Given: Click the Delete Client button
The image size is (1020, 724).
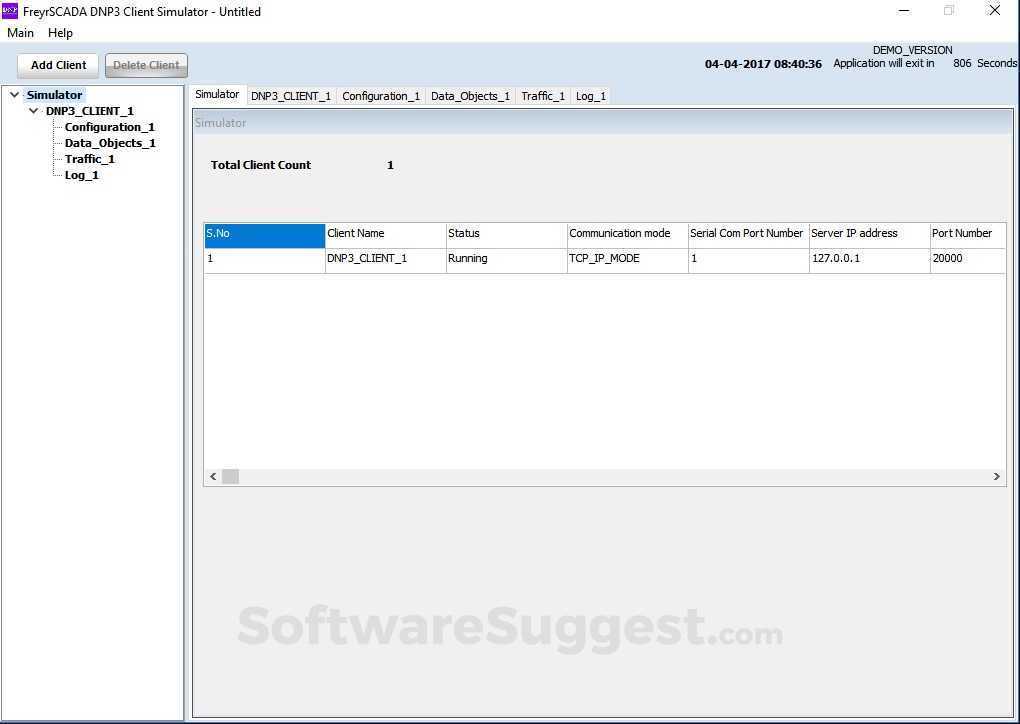Looking at the screenshot, I should point(146,64).
